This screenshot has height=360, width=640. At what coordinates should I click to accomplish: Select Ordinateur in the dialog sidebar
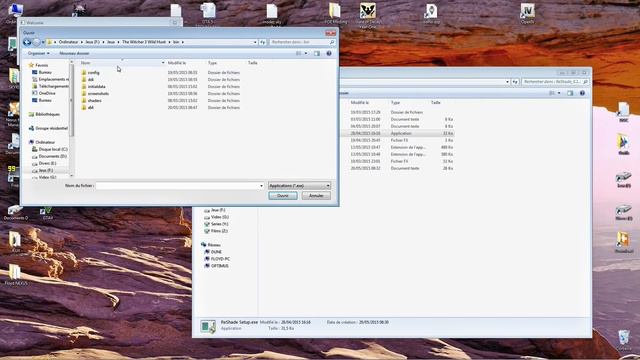click(x=44, y=142)
